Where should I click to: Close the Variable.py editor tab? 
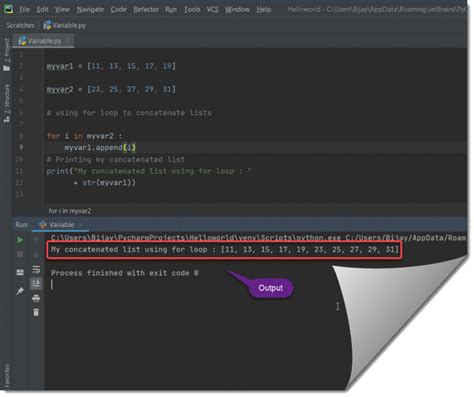click(68, 41)
